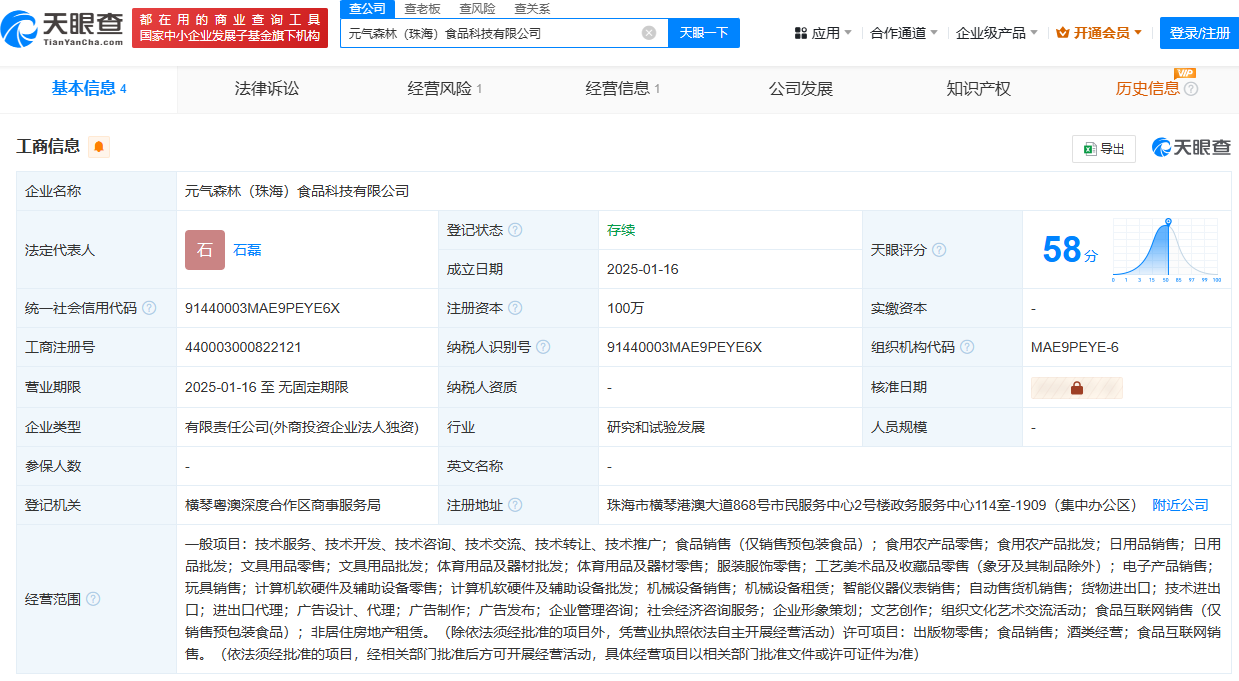Select the 知识产权 tab
This screenshot has height=681, width=1239.
tap(979, 89)
